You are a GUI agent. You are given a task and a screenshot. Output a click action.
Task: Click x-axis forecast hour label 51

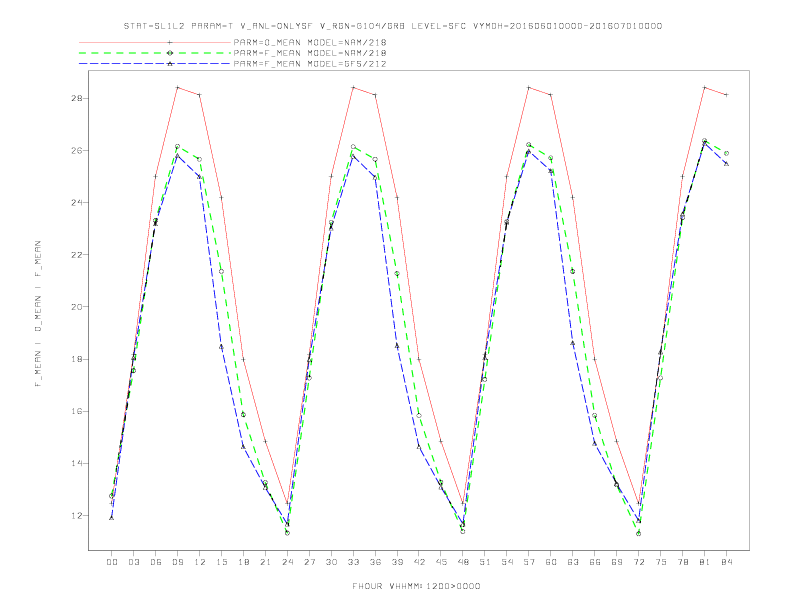click(x=485, y=562)
